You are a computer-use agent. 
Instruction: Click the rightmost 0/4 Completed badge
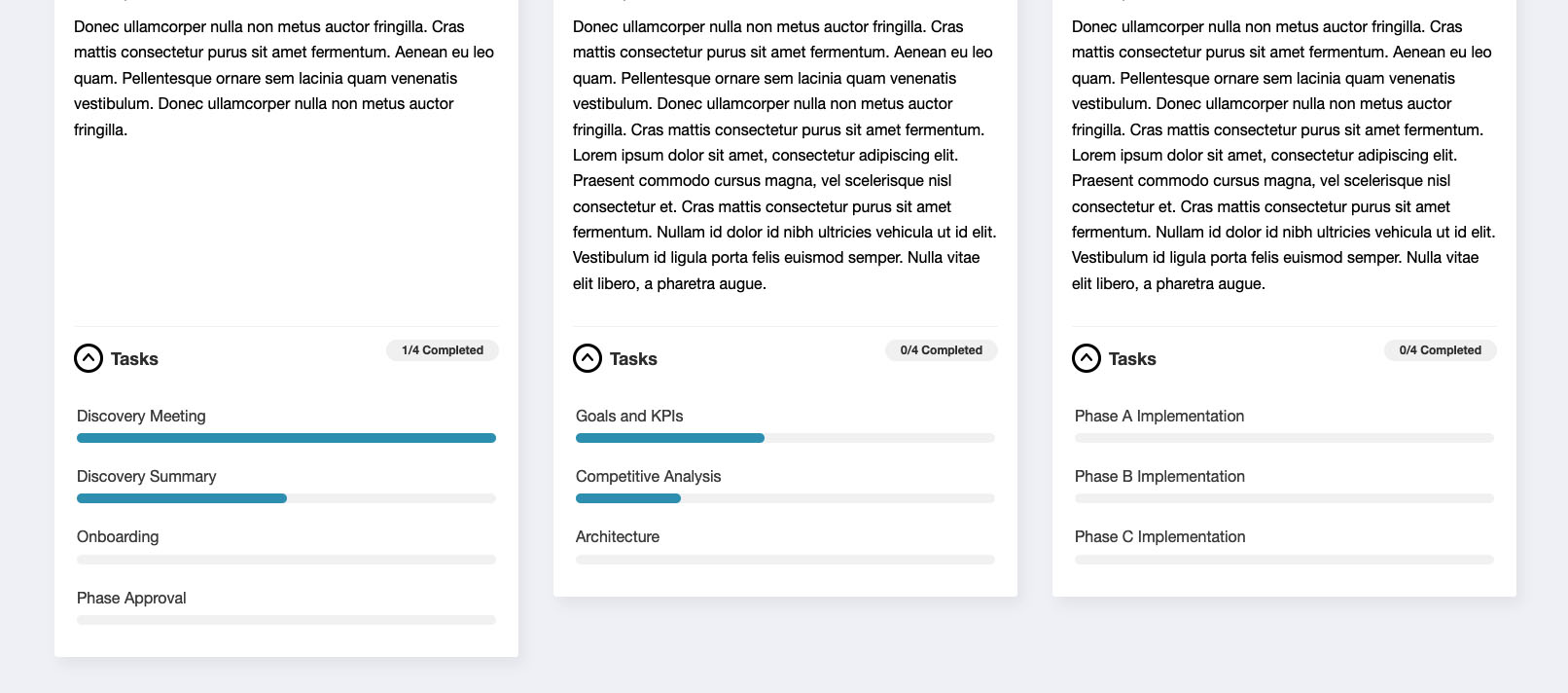click(1441, 350)
